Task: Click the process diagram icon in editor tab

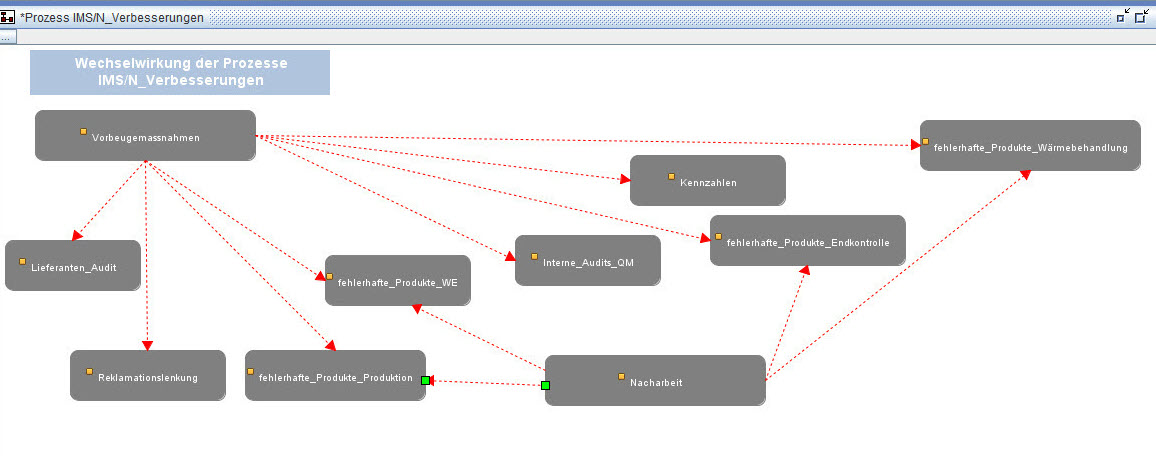Action: point(8,17)
